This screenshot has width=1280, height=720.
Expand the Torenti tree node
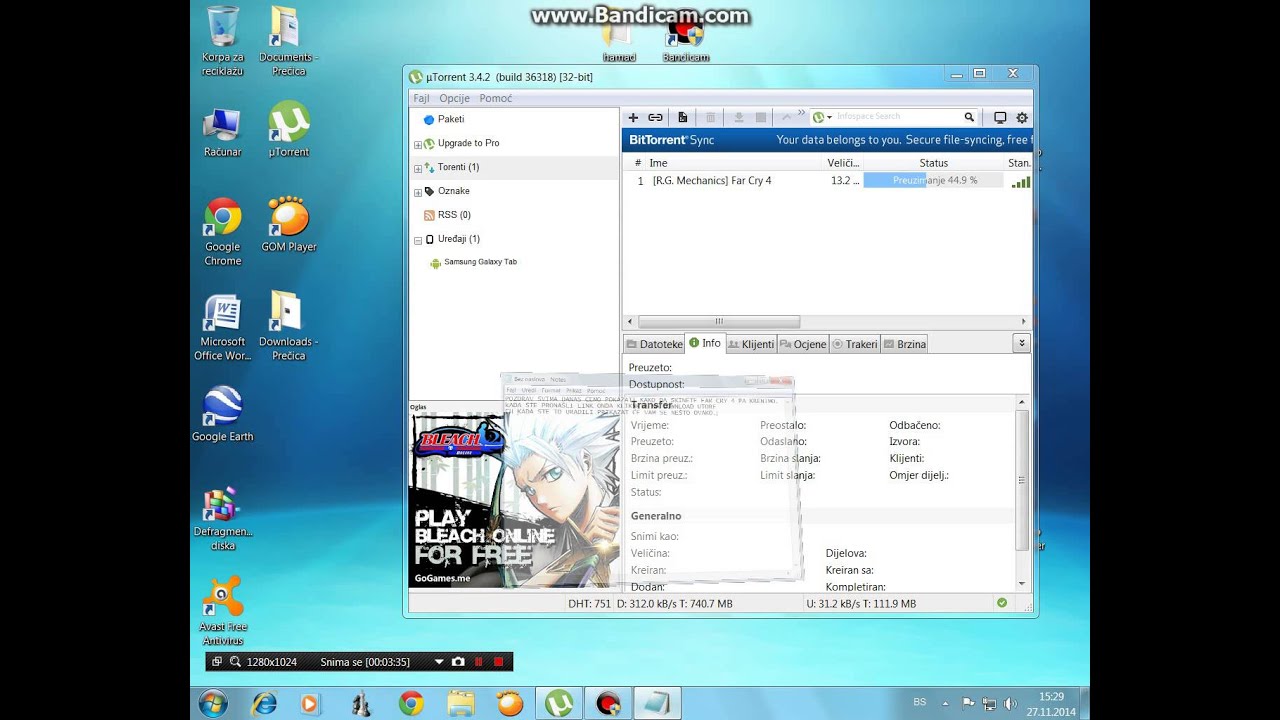point(418,168)
